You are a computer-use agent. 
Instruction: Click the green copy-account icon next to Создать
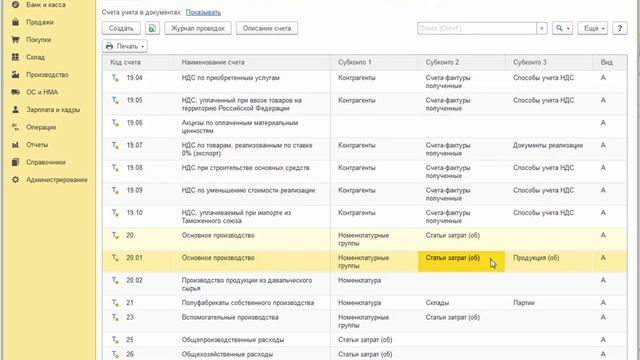[x=152, y=28]
